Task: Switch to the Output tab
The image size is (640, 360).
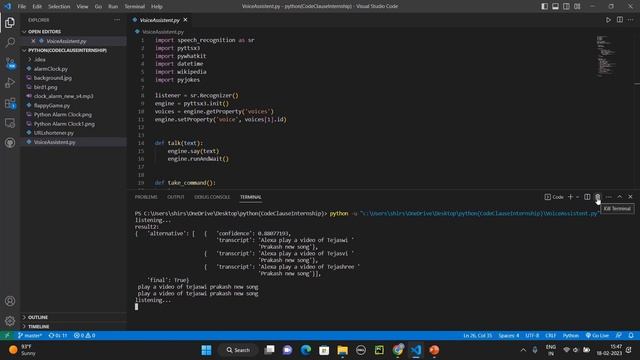Action: tap(176, 197)
